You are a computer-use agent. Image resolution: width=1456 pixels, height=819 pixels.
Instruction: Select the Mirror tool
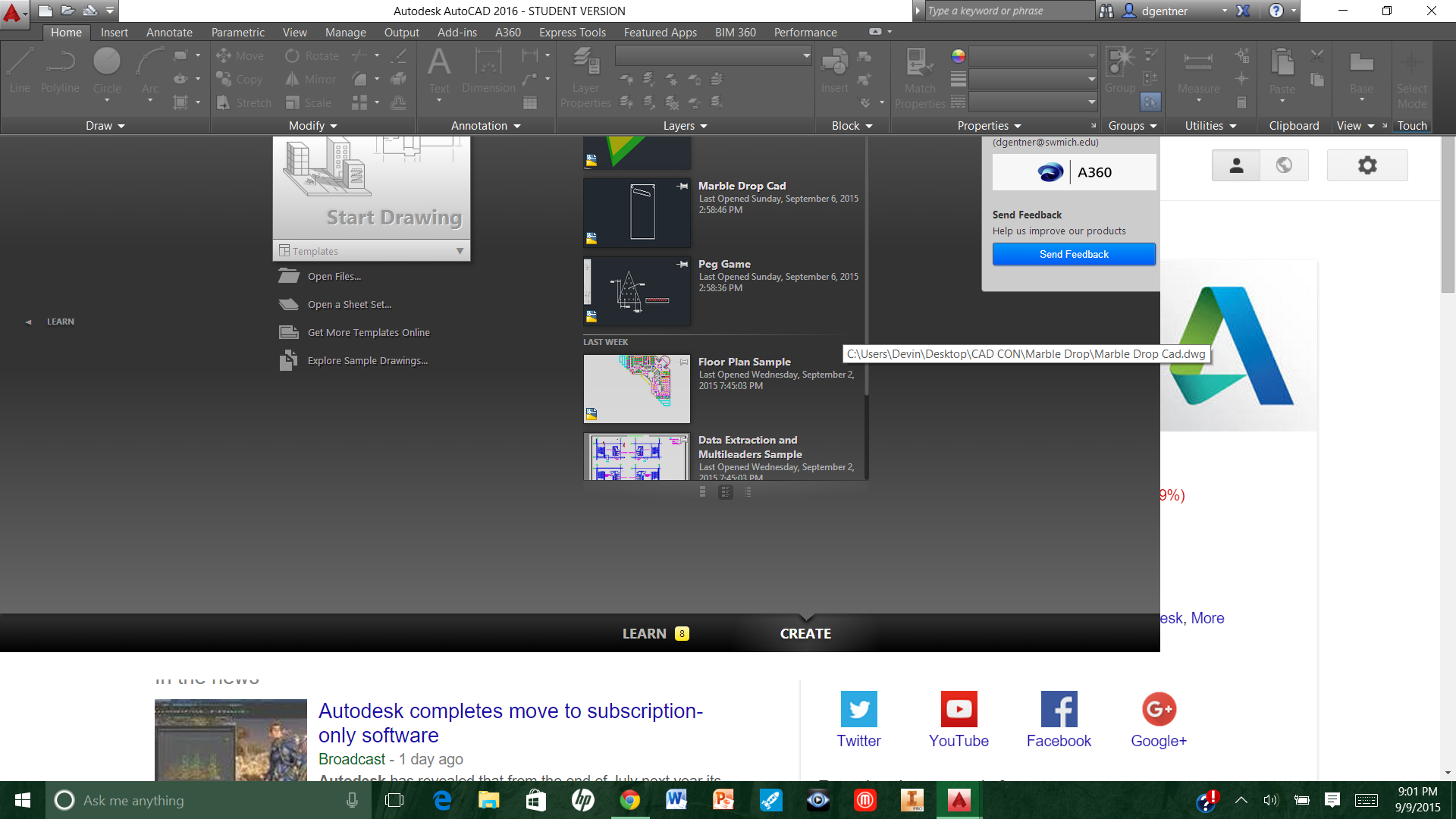click(309, 79)
